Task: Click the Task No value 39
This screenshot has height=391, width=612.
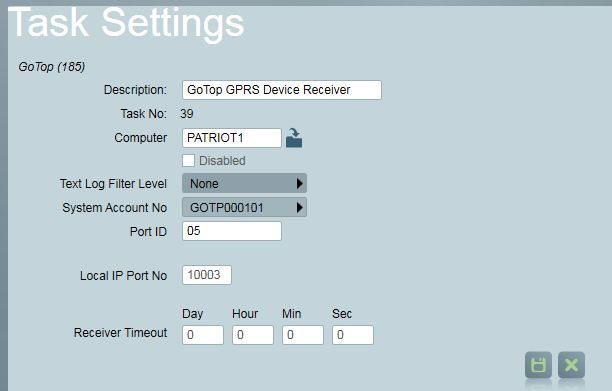Action: 187,114
